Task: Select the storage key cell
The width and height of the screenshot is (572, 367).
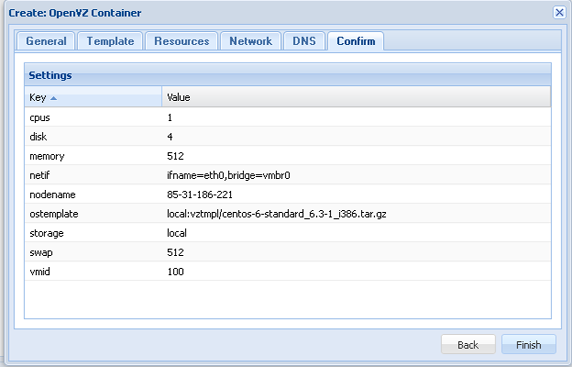Action: coord(93,233)
